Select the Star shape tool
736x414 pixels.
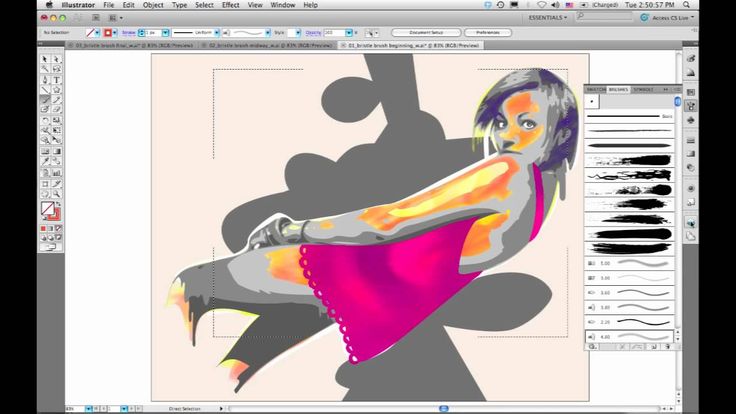coord(56,90)
